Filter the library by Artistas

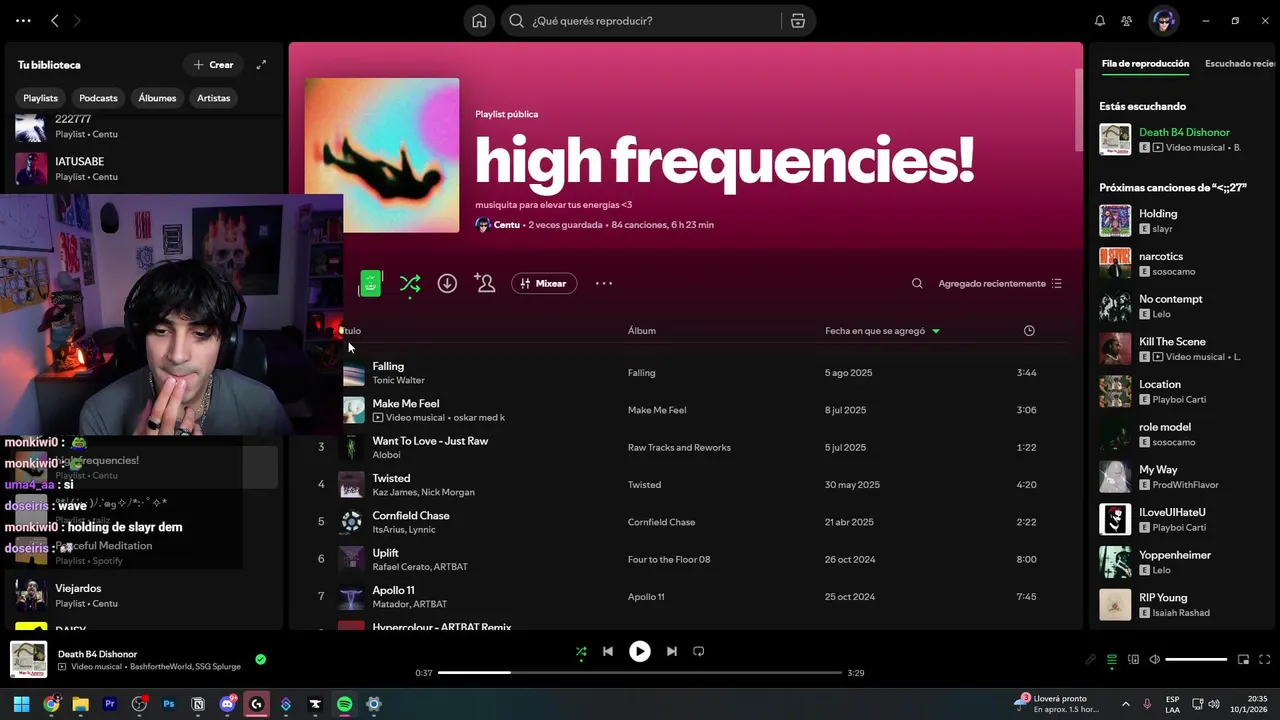214,98
